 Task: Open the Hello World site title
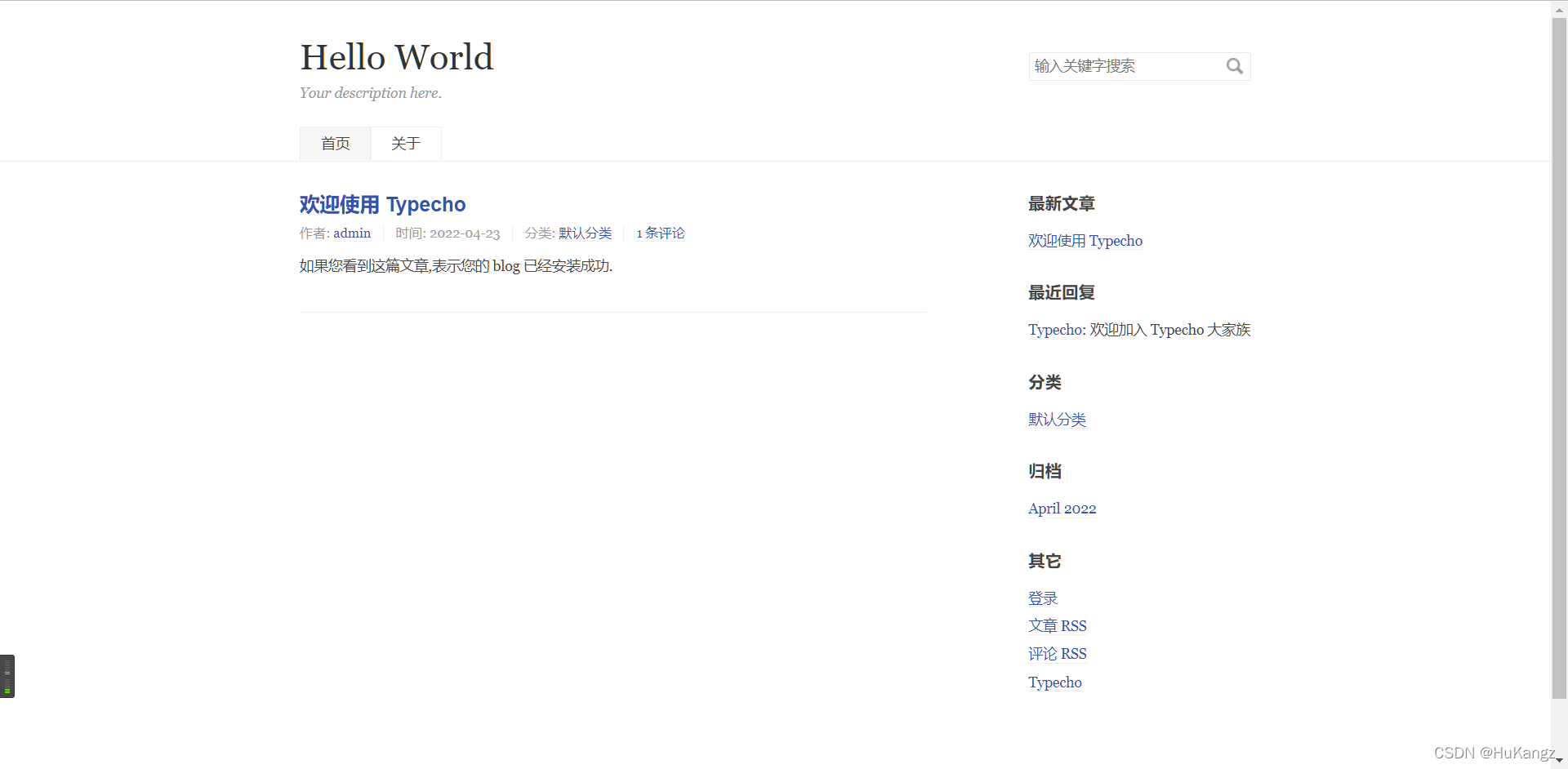click(x=397, y=57)
